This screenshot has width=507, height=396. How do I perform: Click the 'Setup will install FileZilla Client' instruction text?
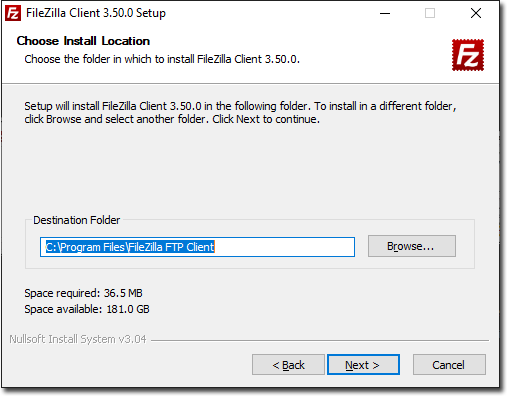[240, 113]
